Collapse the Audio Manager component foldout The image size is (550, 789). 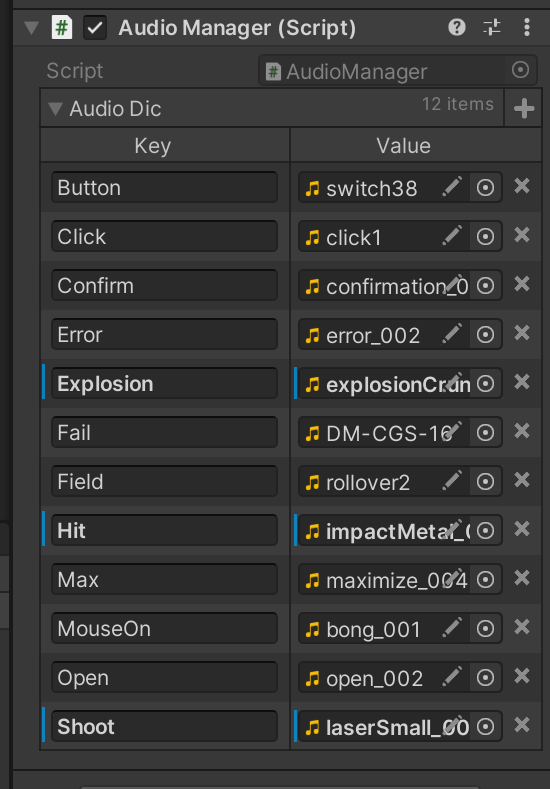coord(32,28)
